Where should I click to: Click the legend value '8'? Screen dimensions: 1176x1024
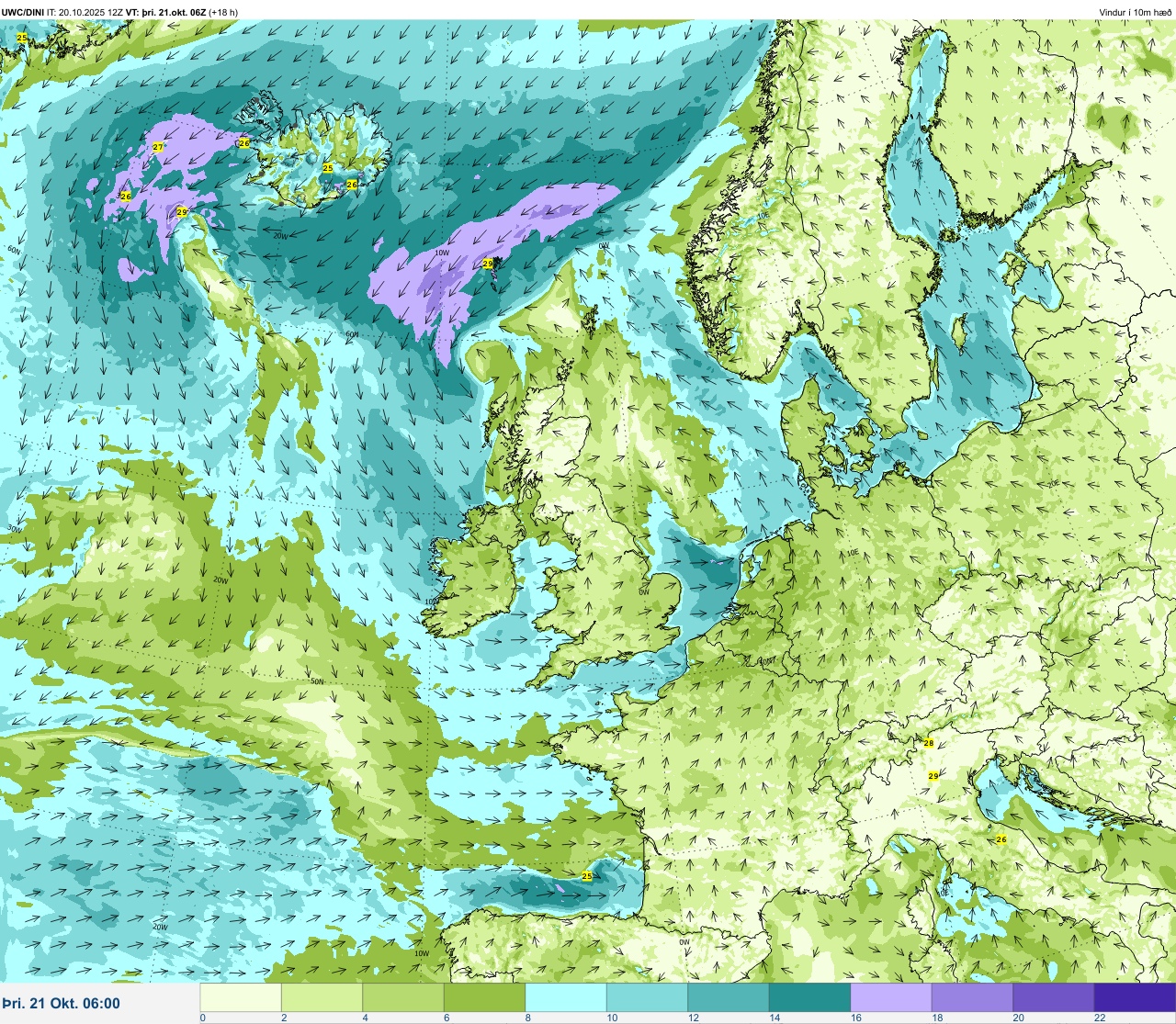(x=528, y=1018)
